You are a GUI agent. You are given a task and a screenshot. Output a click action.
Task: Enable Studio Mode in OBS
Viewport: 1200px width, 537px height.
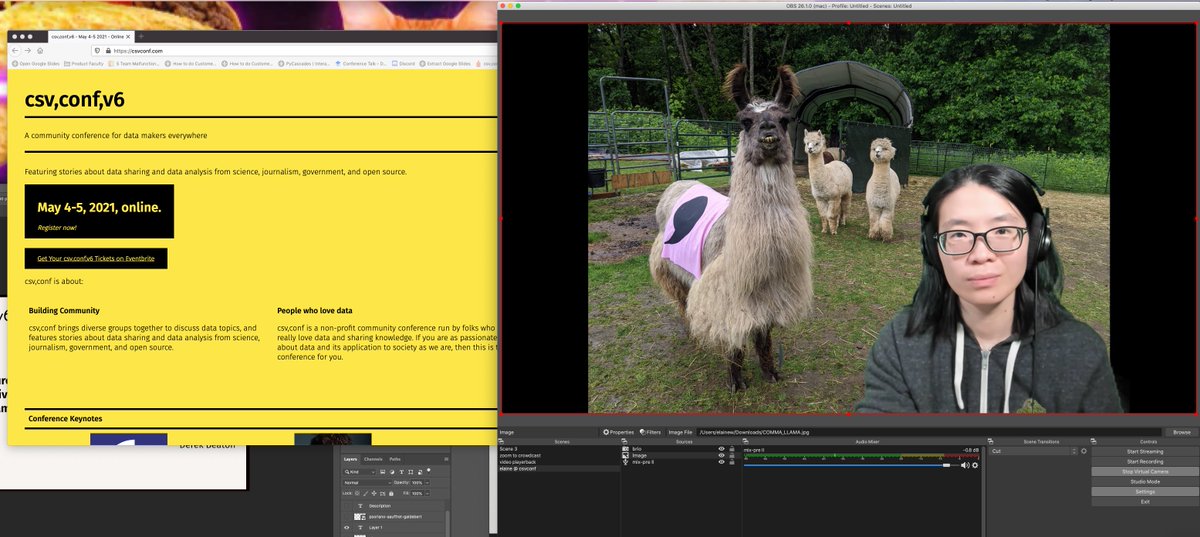click(1145, 481)
